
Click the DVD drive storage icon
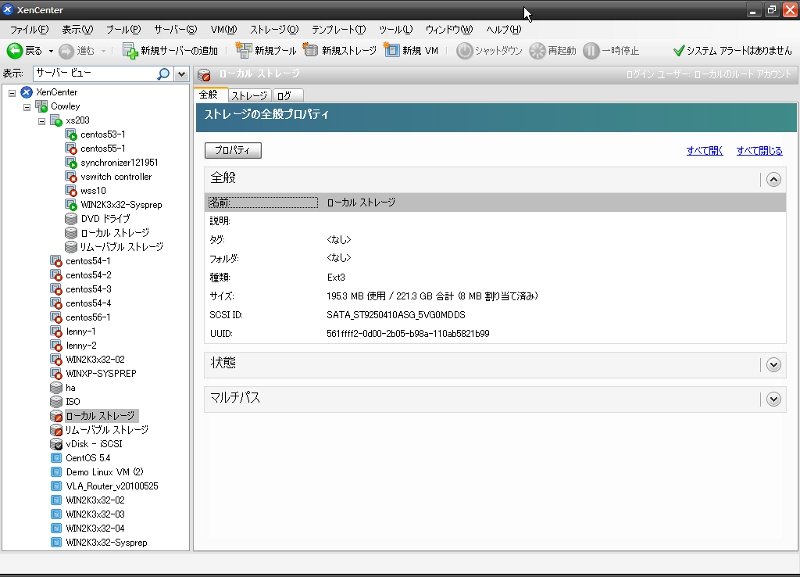point(71,219)
